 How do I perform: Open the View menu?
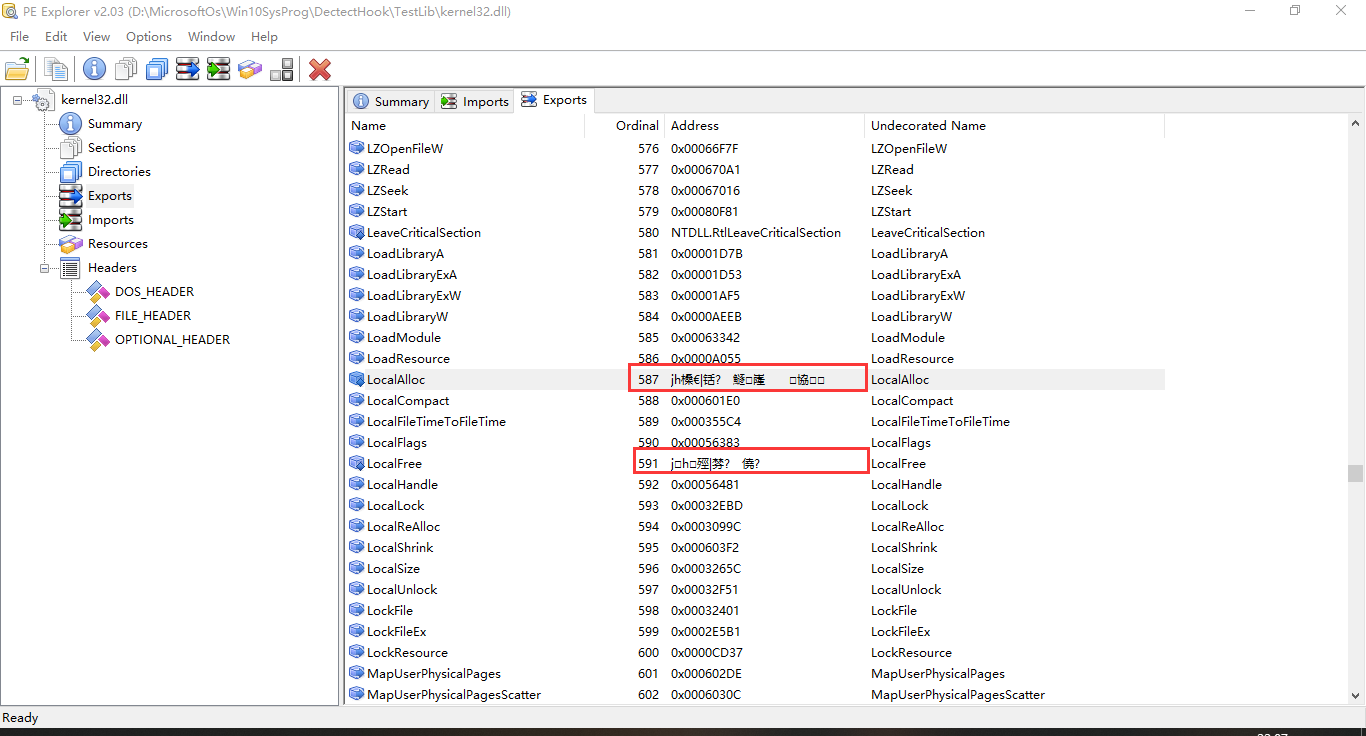tap(96, 36)
